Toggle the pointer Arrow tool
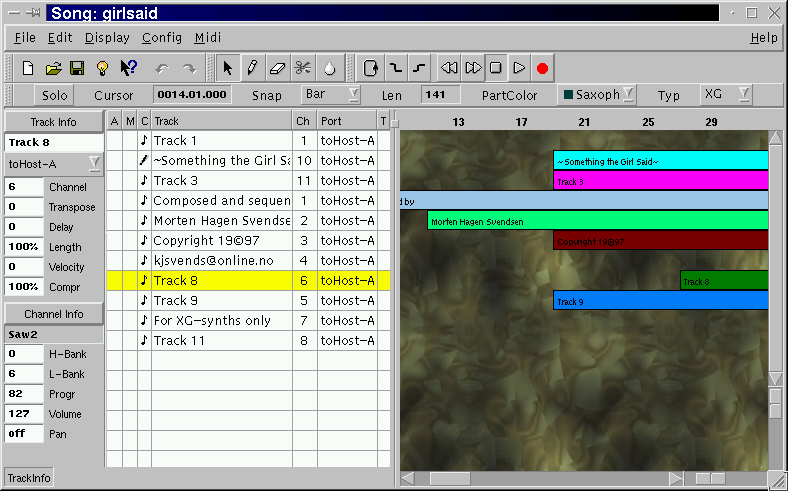 coord(227,68)
